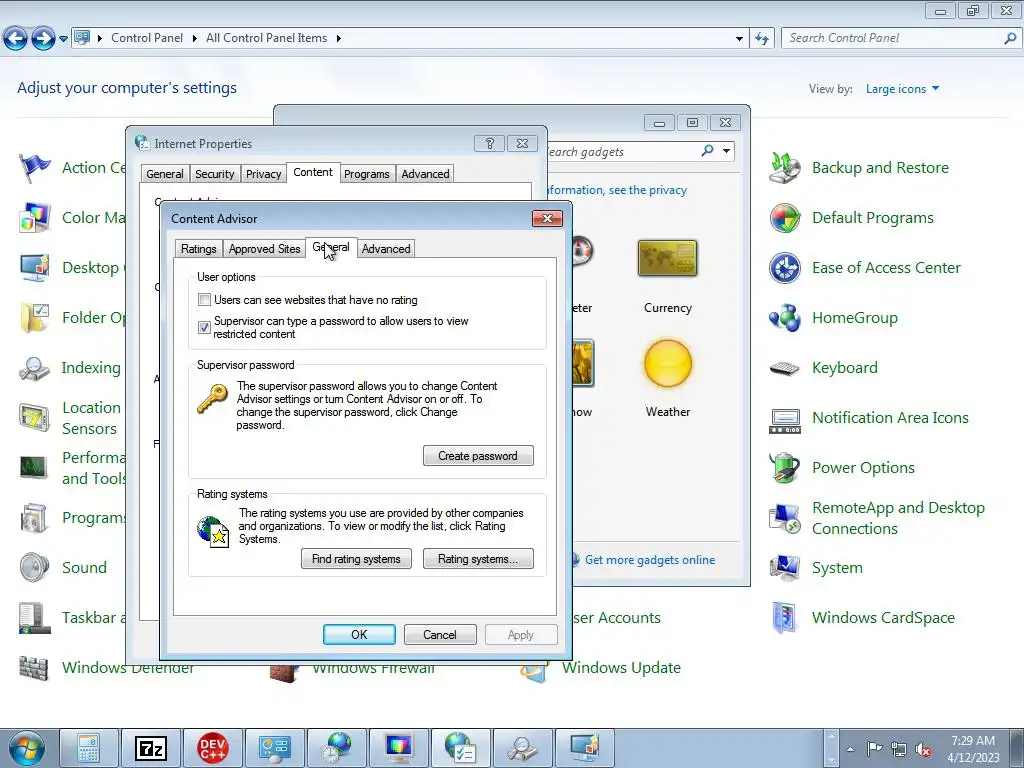The image size is (1024, 768).
Task: Click Get more gadgets online link
Action: click(650, 560)
